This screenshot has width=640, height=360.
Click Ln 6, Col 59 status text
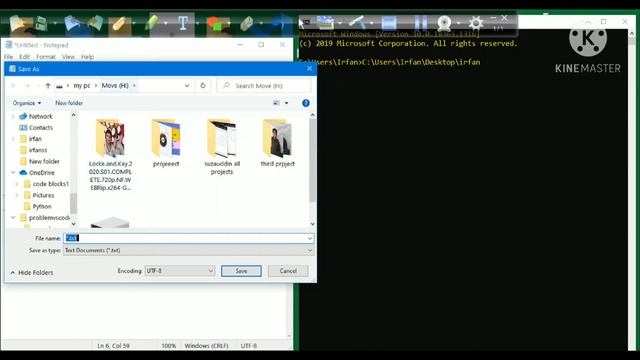pyautogui.click(x=113, y=346)
